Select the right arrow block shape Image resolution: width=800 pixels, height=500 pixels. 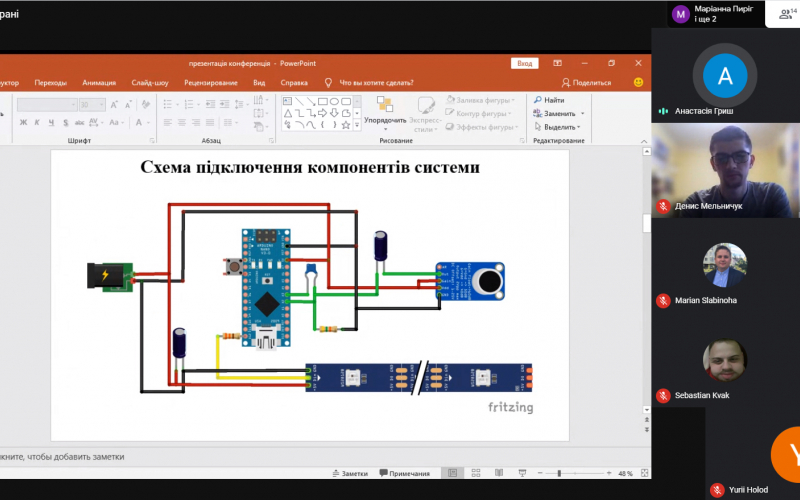tap(322, 113)
